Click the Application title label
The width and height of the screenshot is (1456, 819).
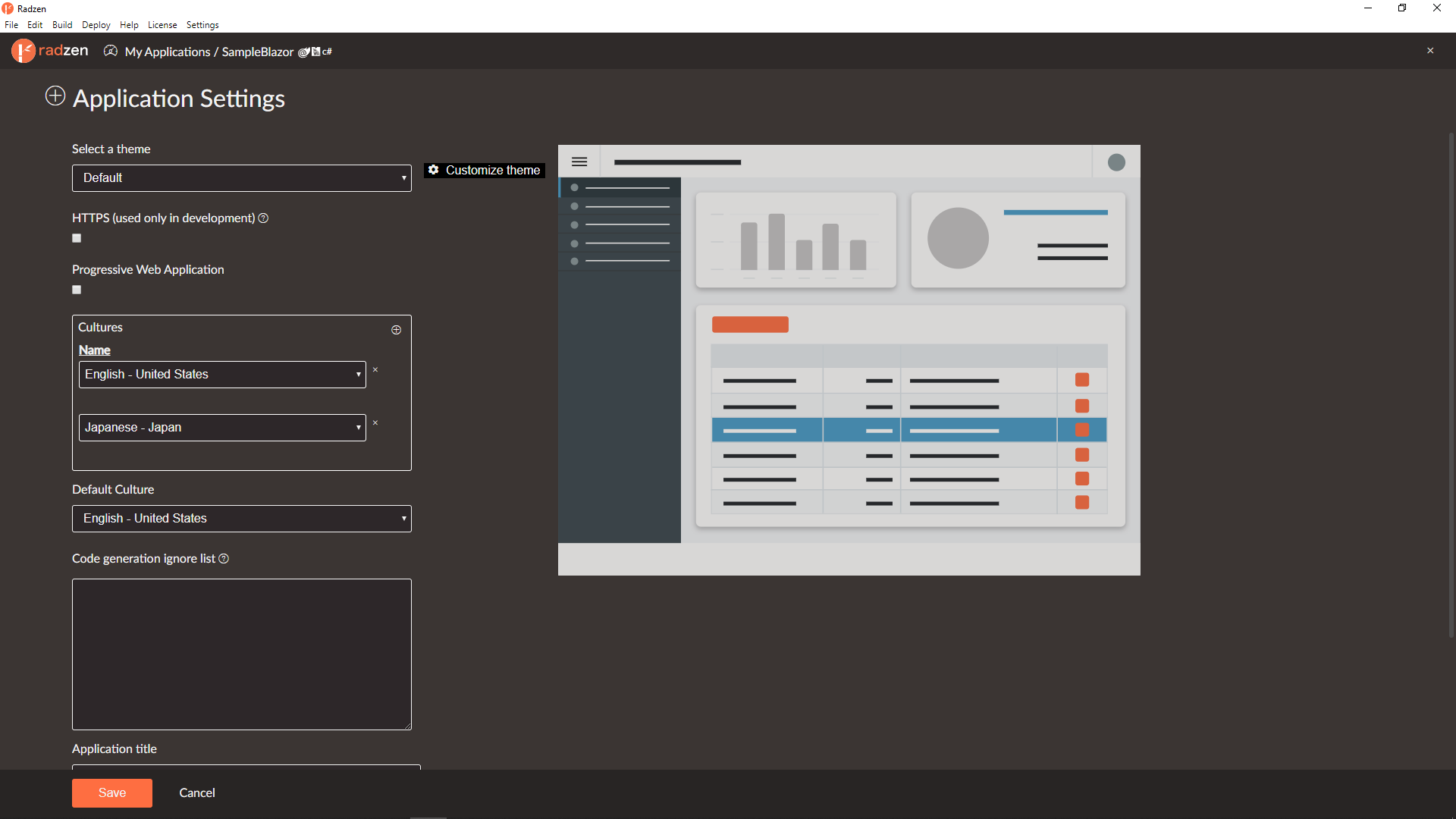tap(115, 749)
